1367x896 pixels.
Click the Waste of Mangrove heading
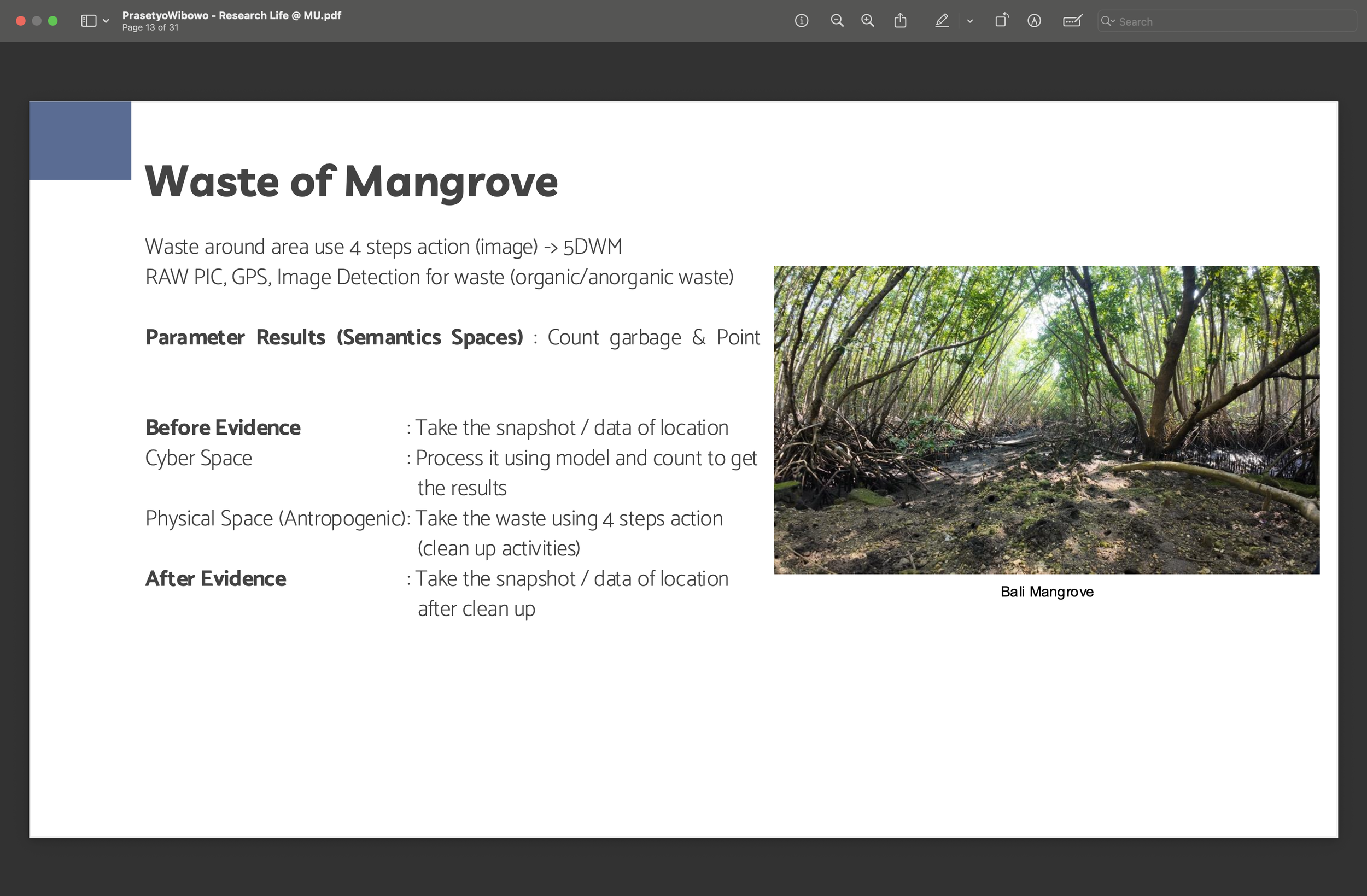pos(351,181)
